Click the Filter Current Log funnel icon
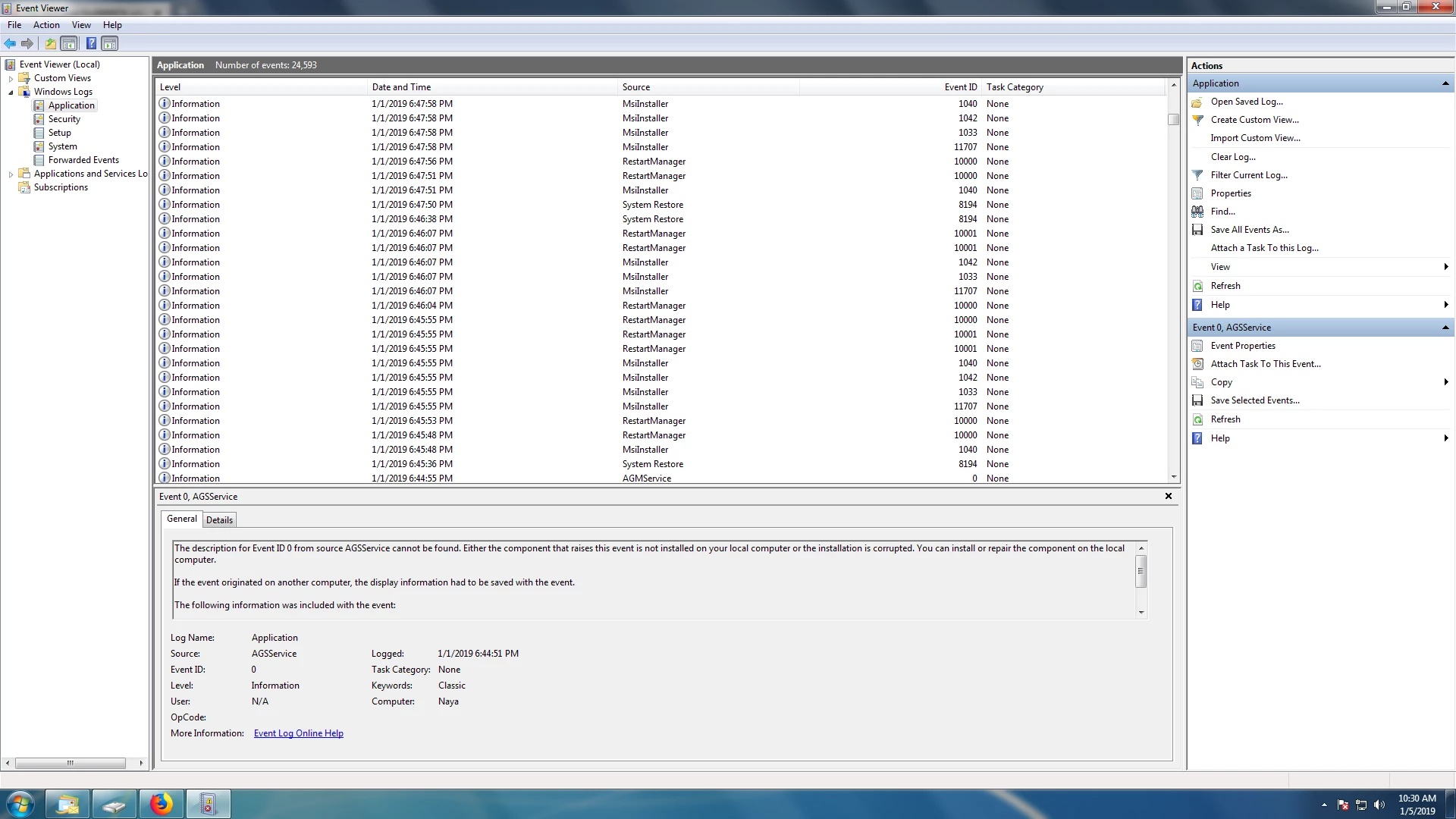The height and width of the screenshot is (819, 1456). tap(1197, 175)
